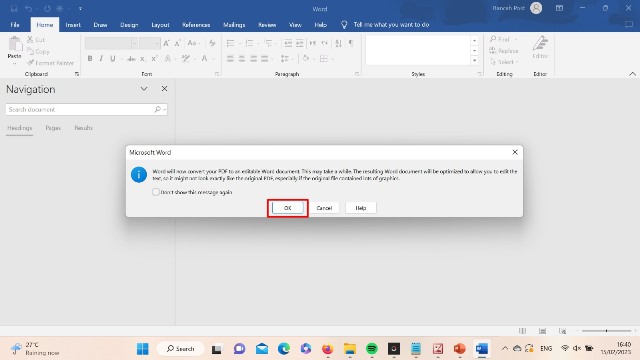Toggle Superscript formatting
The height and width of the screenshot is (360, 640).
pyautogui.click(x=154, y=59)
